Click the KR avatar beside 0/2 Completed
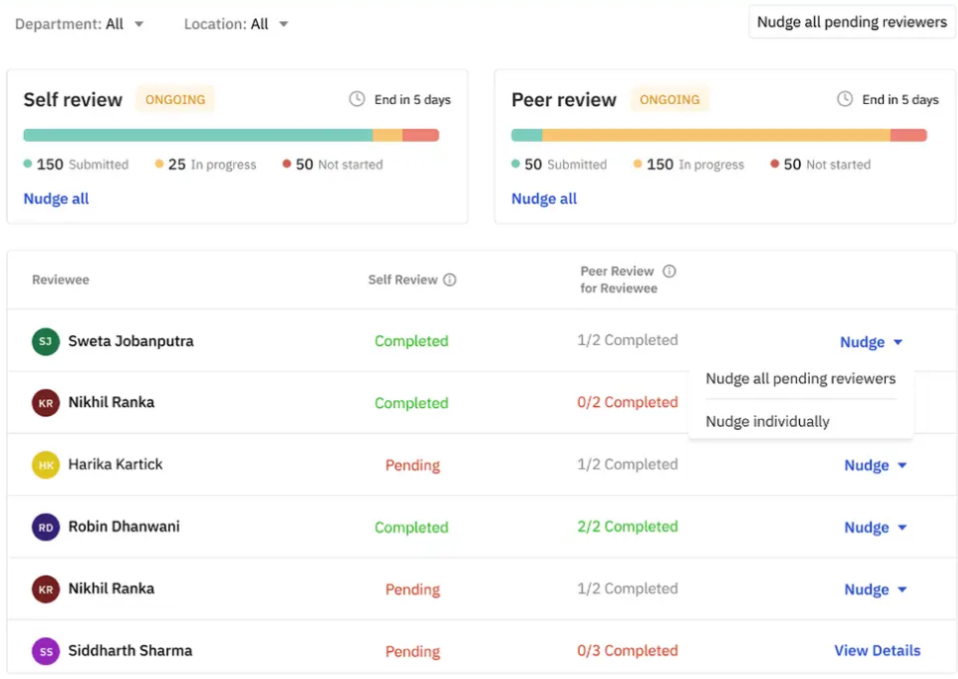Viewport: 958px width, 679px height. point(46,403)
